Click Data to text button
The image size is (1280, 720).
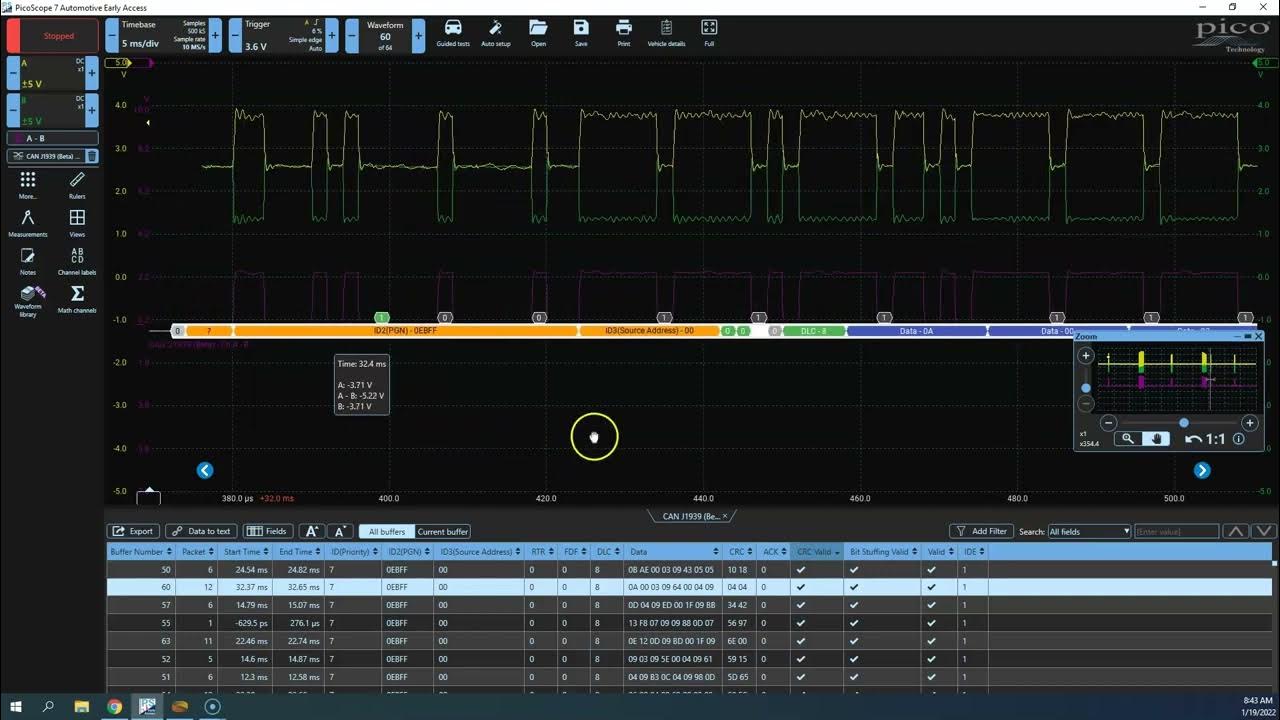coord(201,531)
